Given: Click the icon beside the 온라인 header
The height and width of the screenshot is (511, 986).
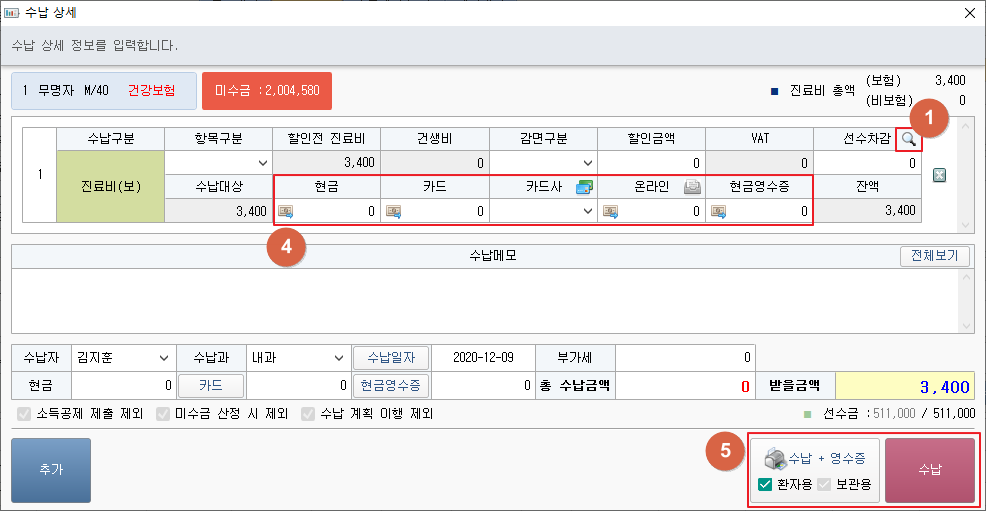Looking at the screenshot, I should click(x=692, y=186).
